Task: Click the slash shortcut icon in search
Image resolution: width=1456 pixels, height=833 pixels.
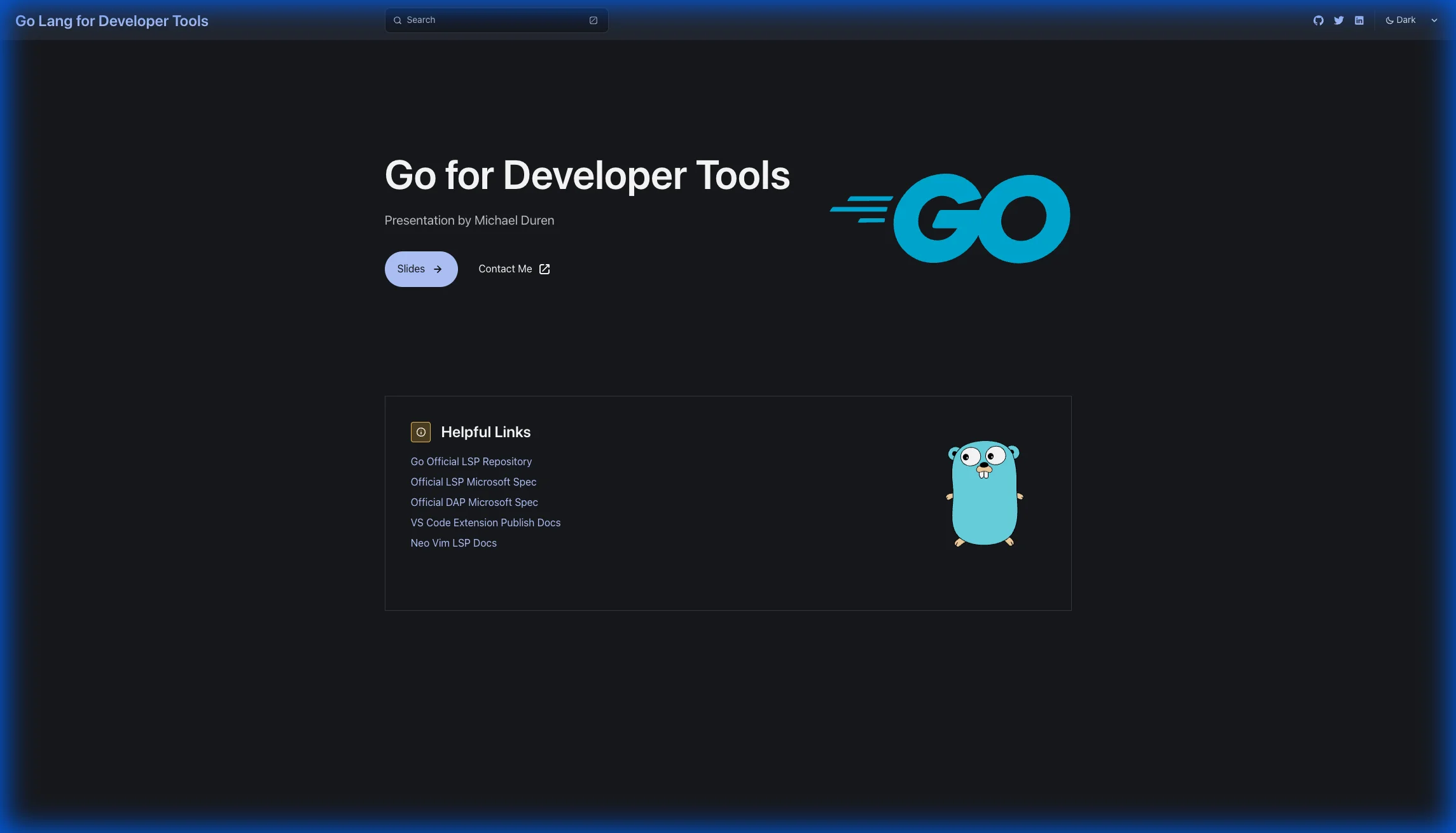Action: point(593,20)
